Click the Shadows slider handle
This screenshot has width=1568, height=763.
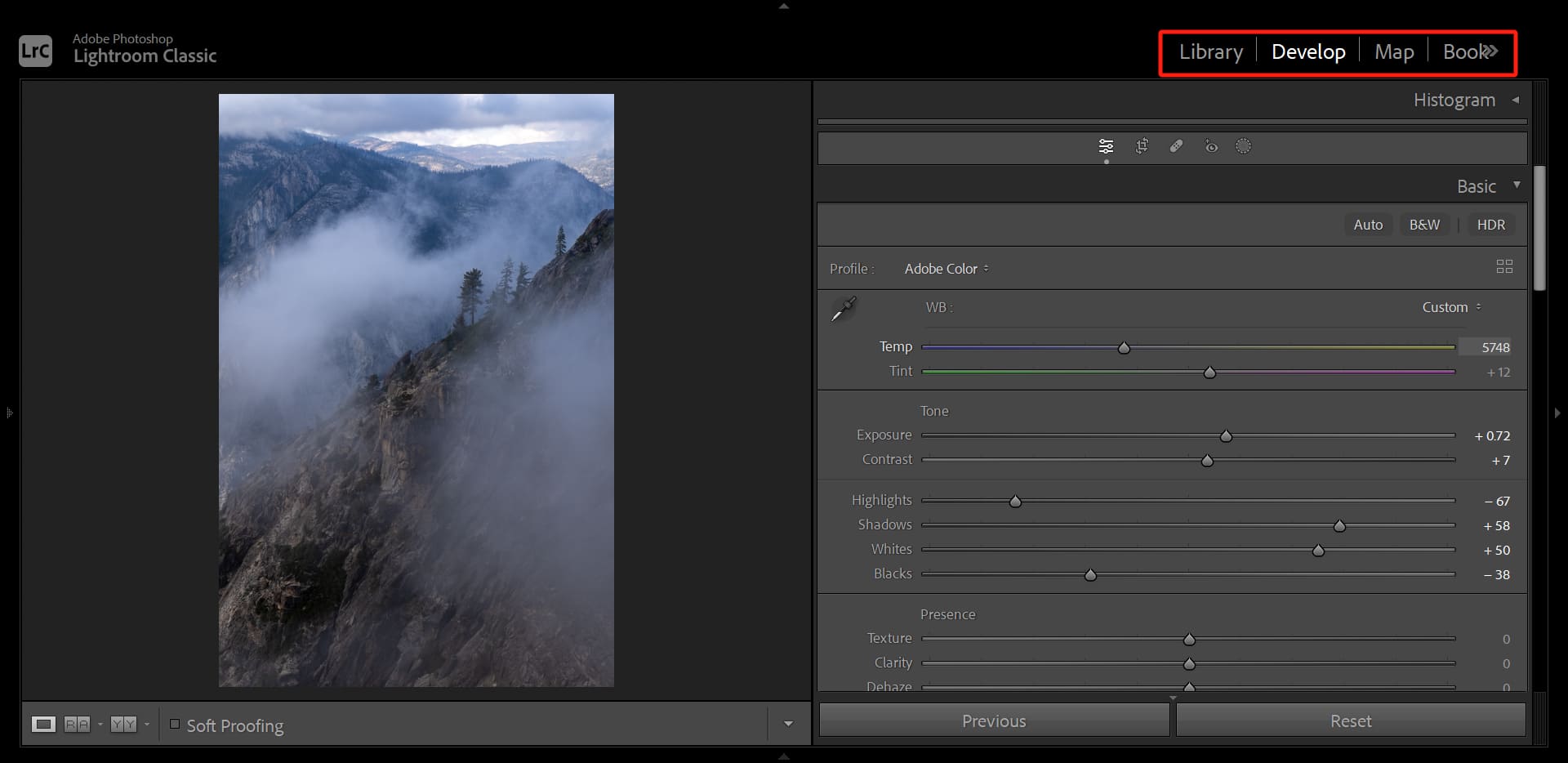[x=1339, y=526]
